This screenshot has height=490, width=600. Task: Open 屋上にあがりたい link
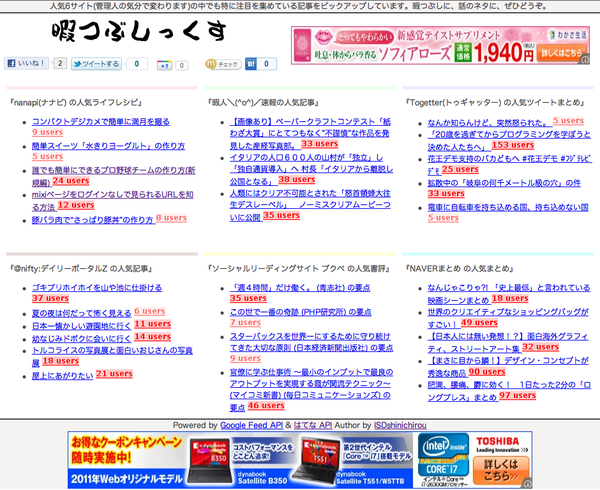(x=62, y=376)
